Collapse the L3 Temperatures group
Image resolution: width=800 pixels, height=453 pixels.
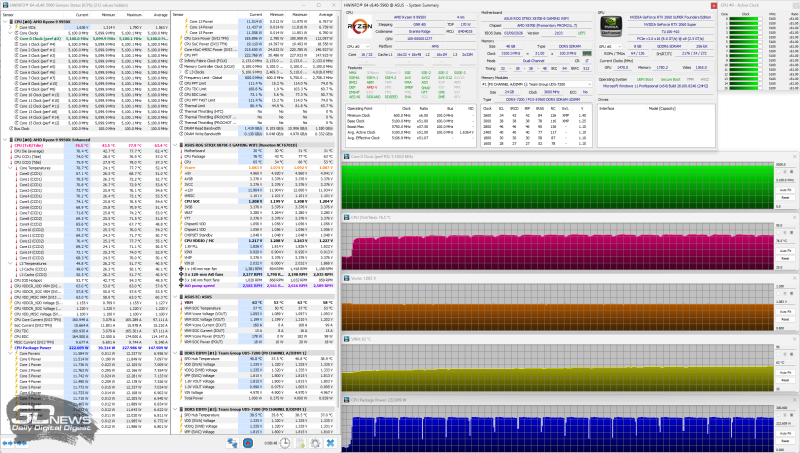(11, 263)
